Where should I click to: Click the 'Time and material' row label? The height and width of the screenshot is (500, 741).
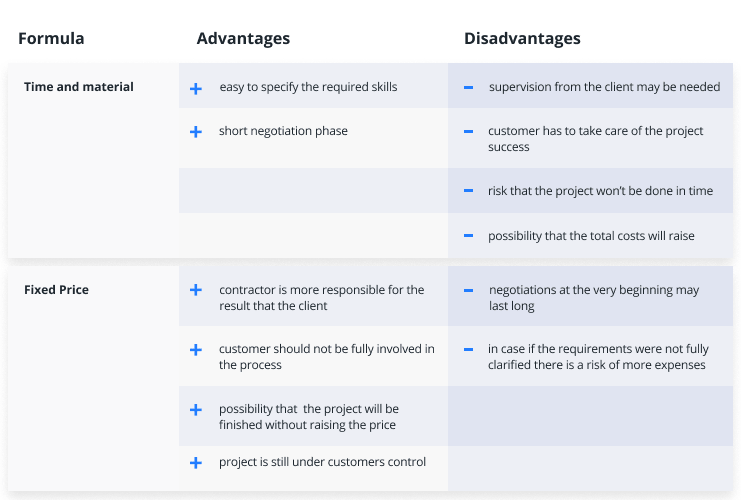tap(79, 87)
